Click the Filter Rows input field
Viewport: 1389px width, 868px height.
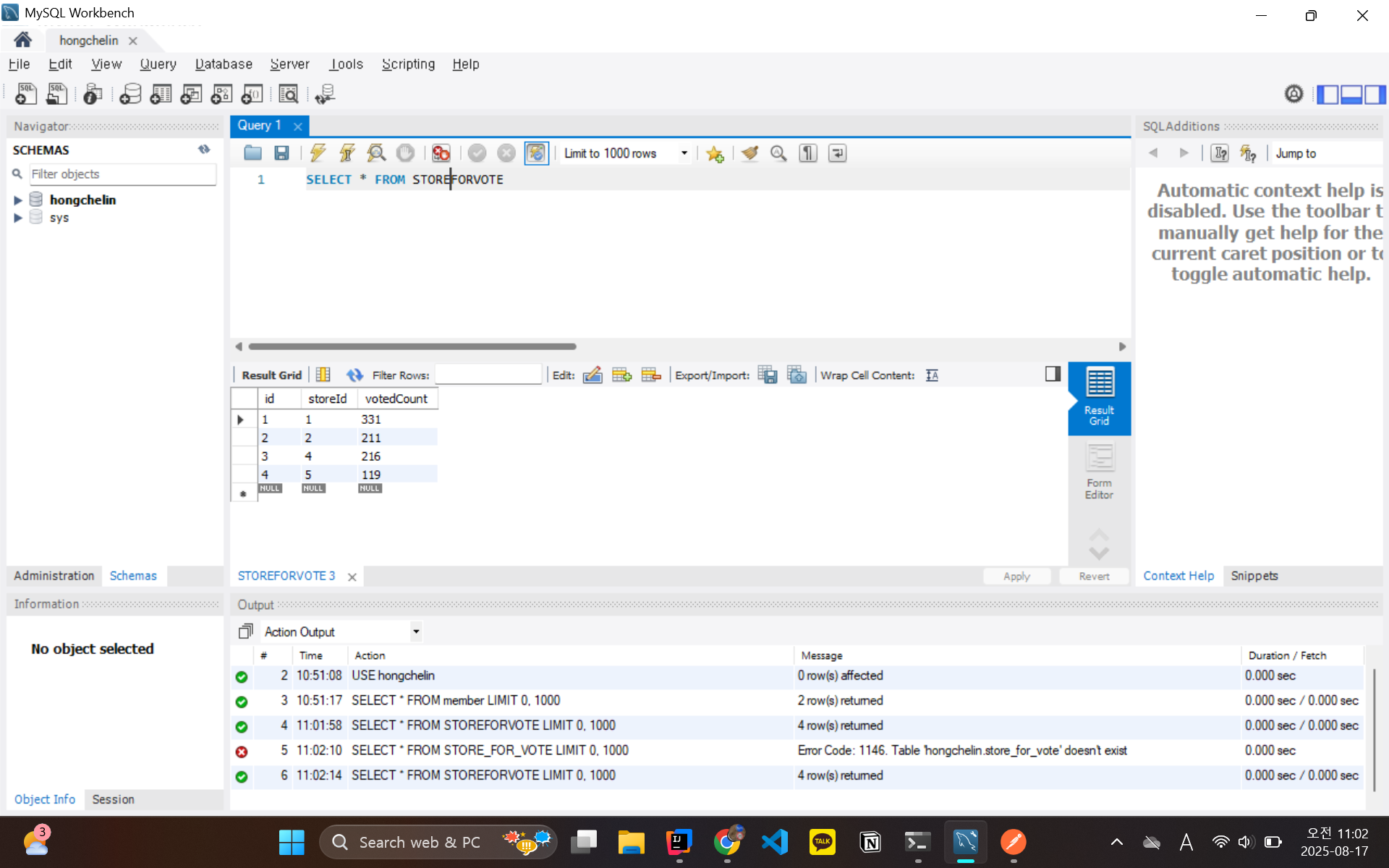488,375
